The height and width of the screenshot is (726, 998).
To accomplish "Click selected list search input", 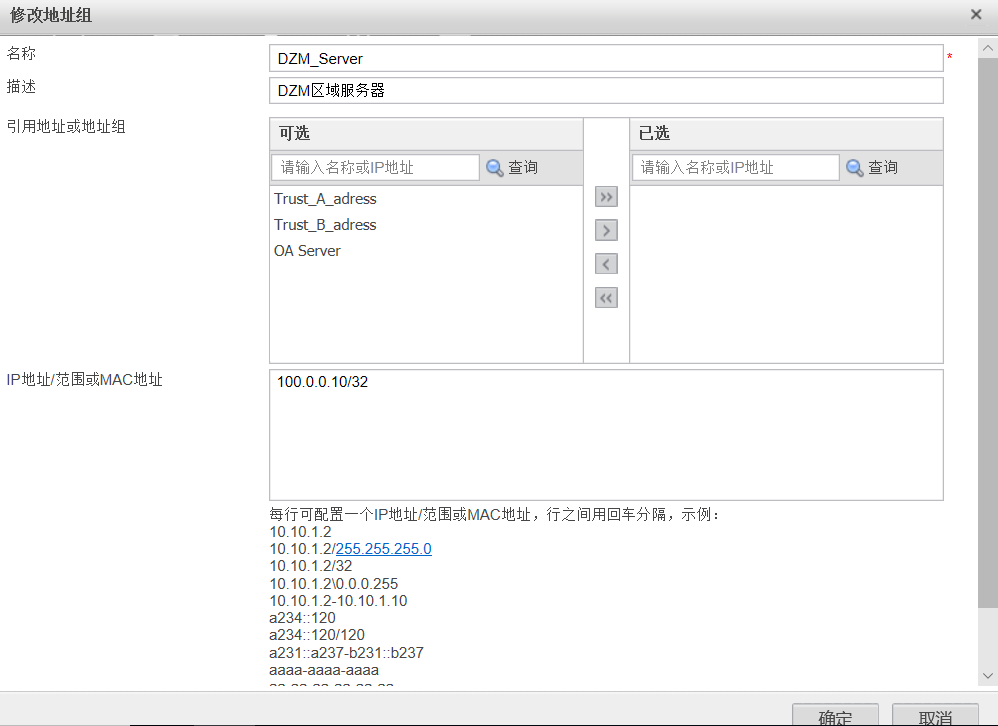I will coord(735,167).
